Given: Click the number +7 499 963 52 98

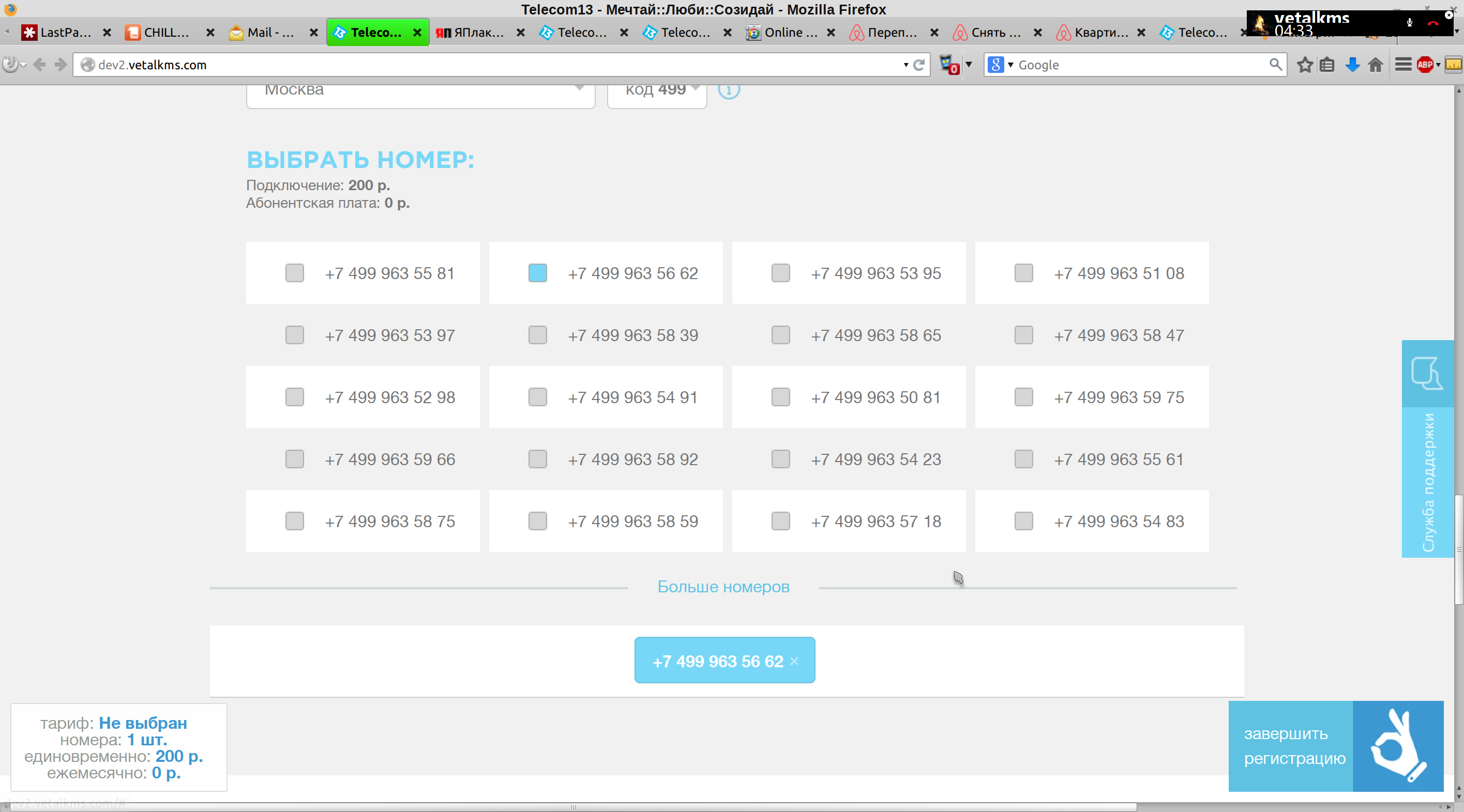Looking at the screenshot, I should click(x=390, y=397).
